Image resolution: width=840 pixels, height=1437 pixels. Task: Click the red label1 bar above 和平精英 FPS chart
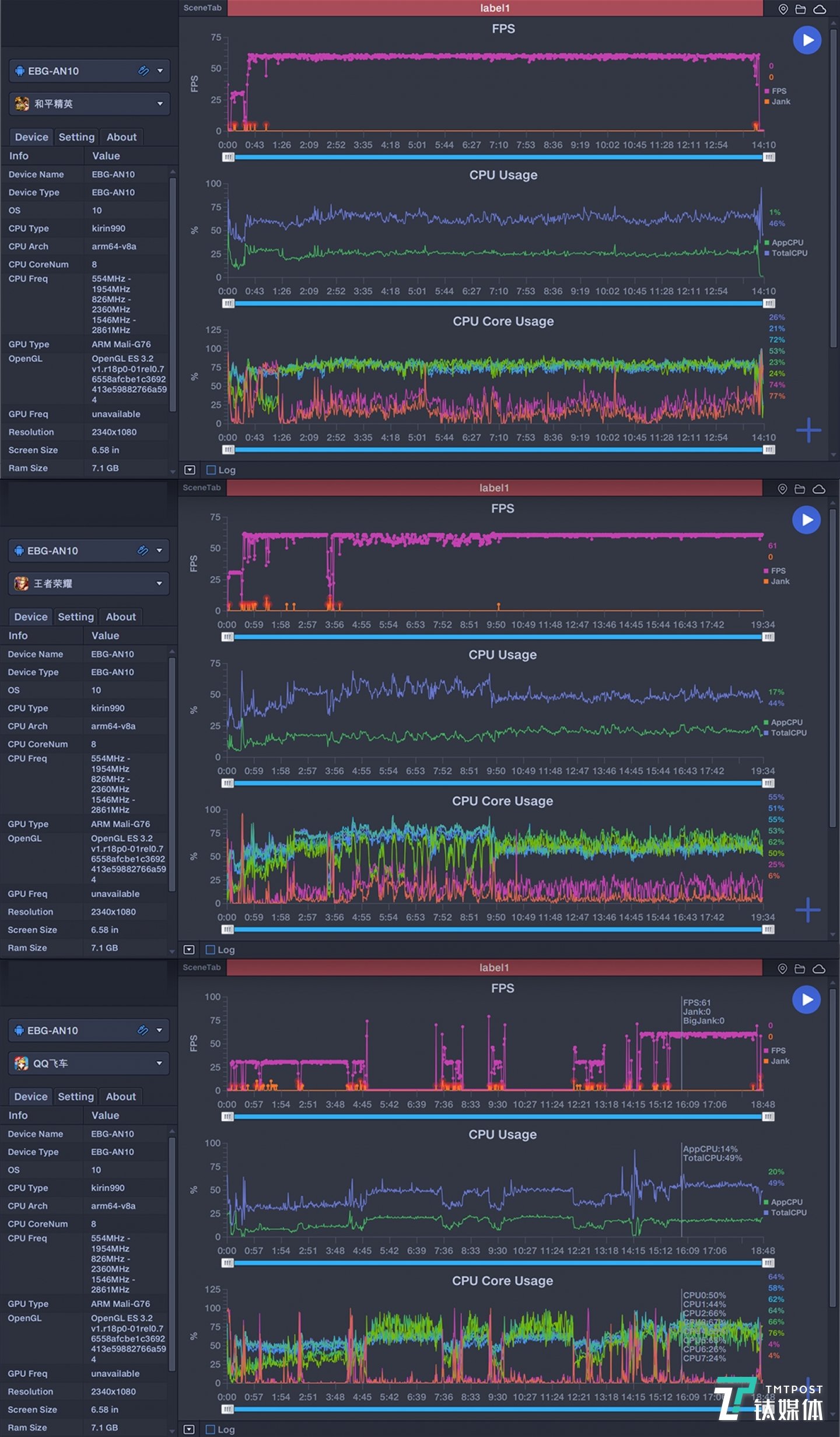point(495,8)
